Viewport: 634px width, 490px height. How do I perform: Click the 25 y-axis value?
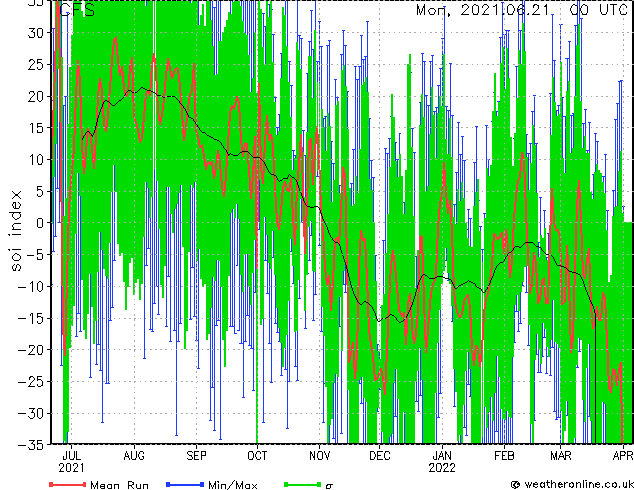36,64
